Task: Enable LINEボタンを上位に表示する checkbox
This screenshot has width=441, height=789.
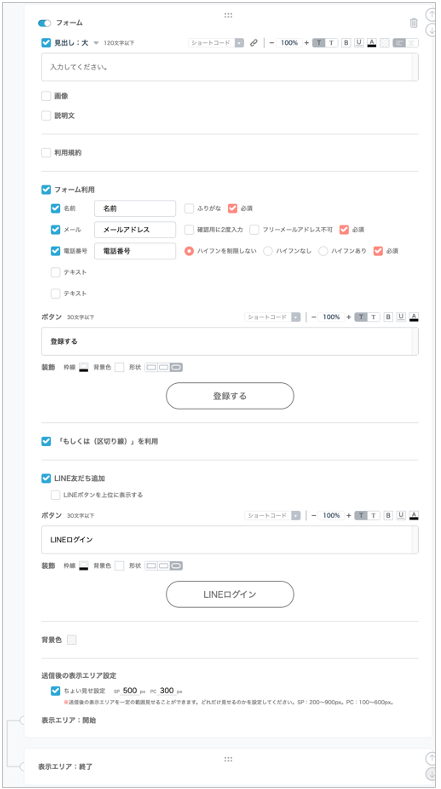Action: [x=55, y=495]
